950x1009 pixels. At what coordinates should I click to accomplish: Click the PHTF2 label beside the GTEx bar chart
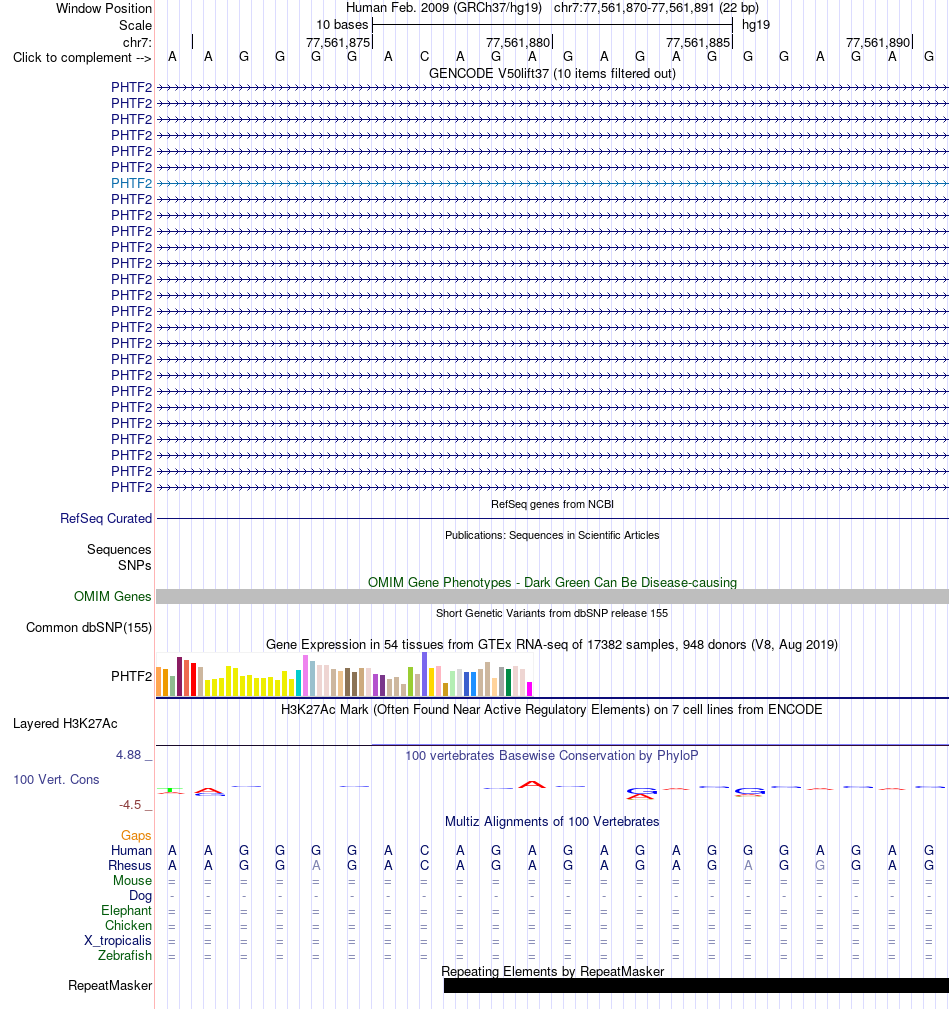[131, 676]
